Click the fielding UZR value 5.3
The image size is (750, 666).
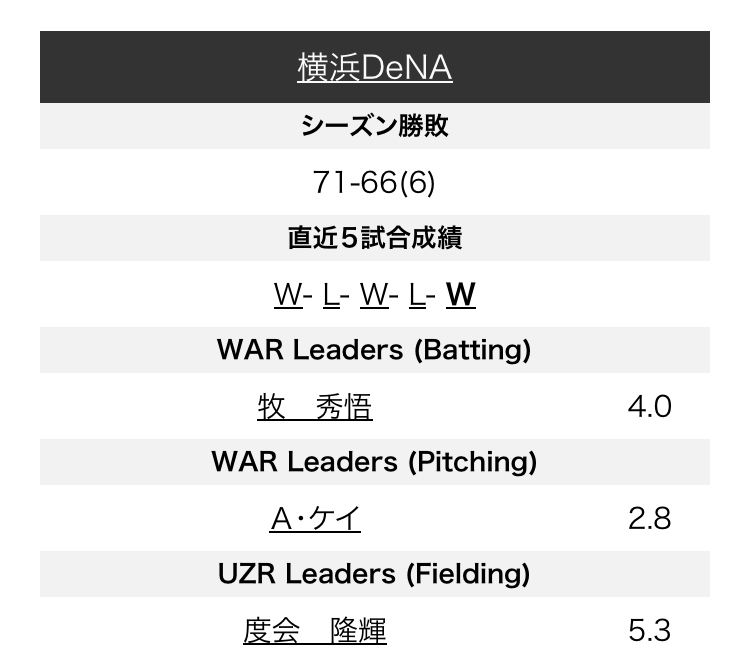[650, 631]
